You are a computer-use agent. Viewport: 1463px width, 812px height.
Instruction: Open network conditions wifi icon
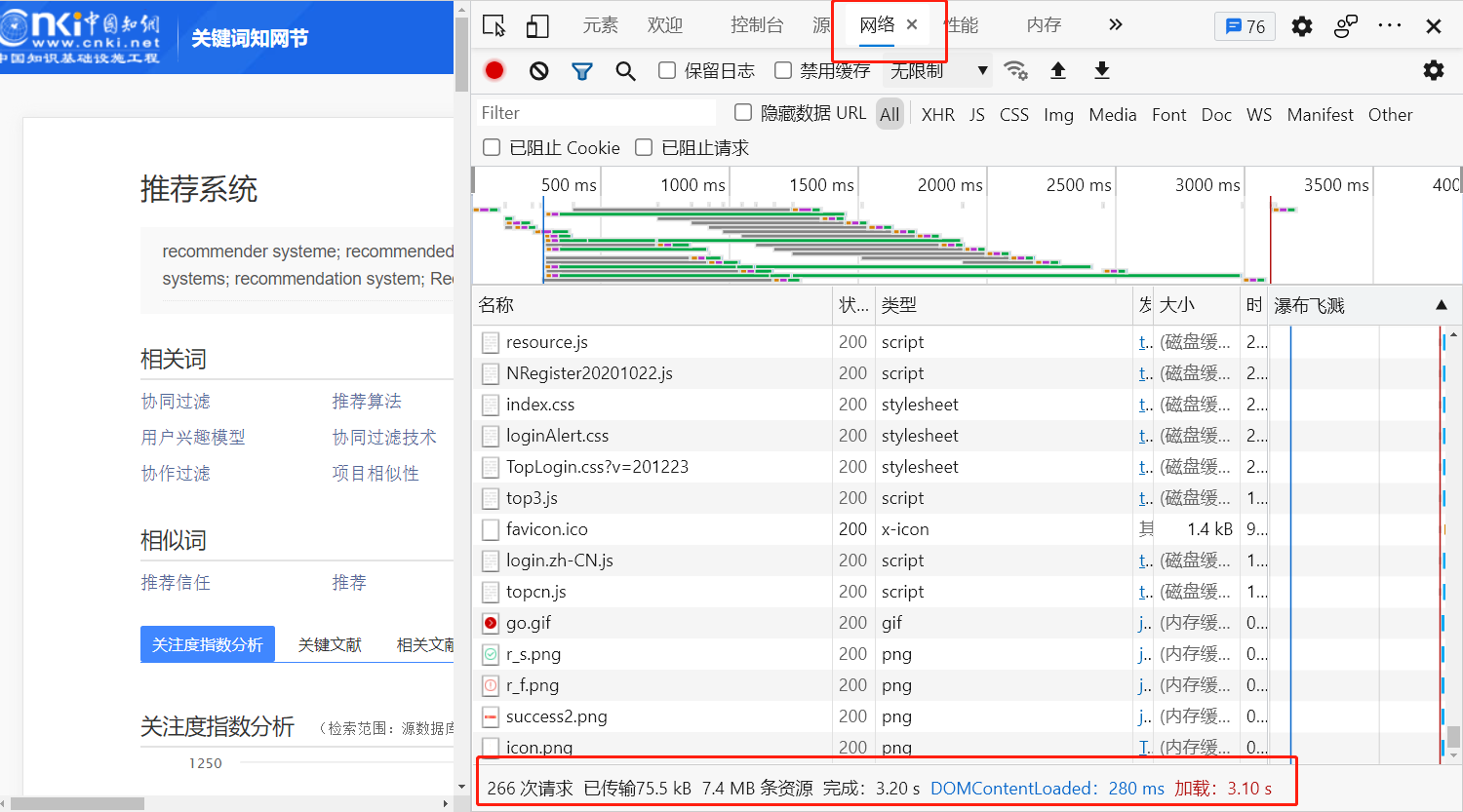[x=1015, y=70]
